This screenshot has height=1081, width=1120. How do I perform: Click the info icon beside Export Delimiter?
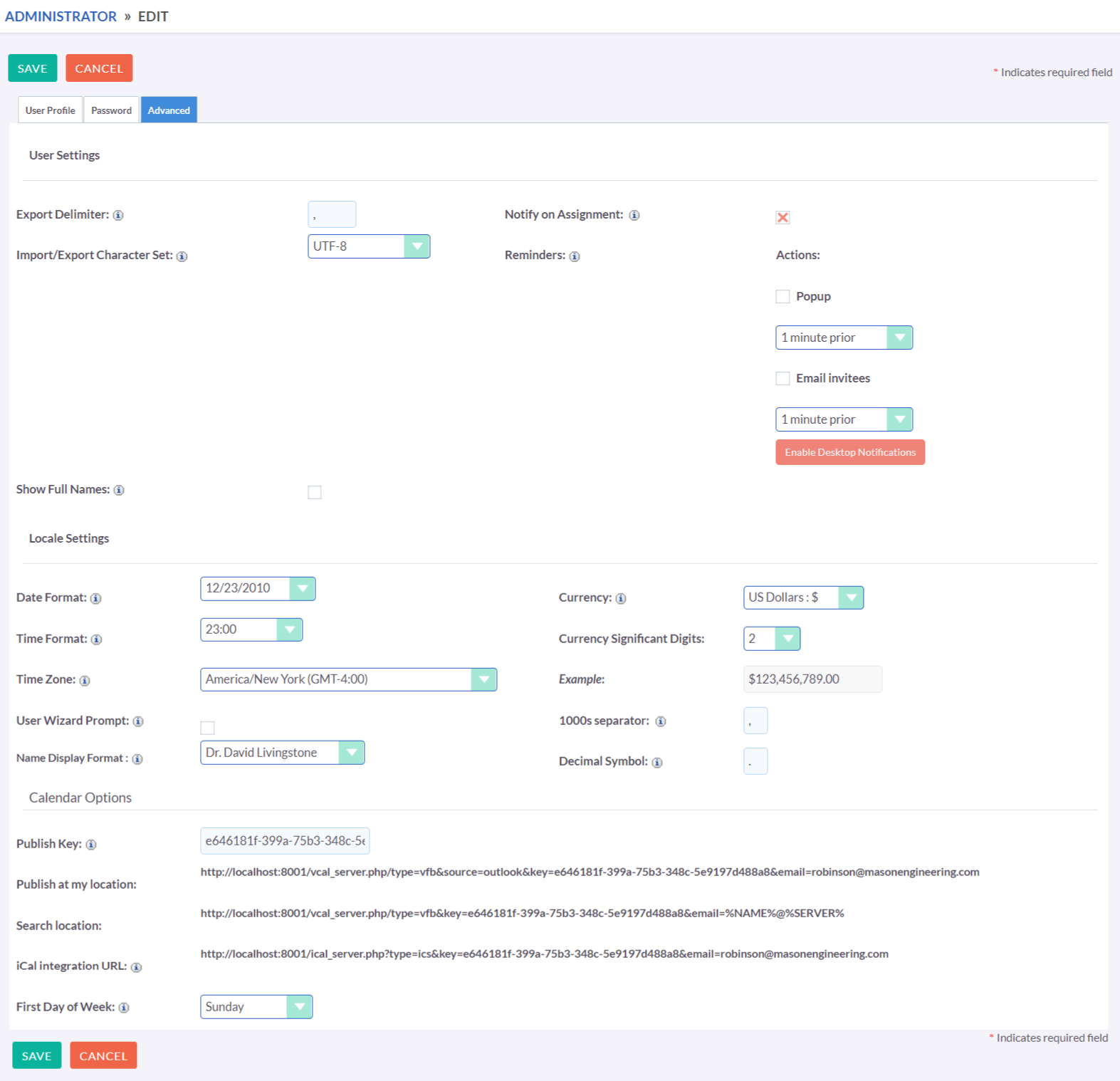118,215
